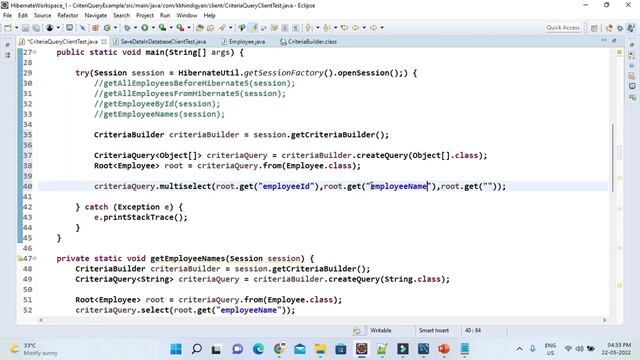
Task: Open the Open Type icon
Action: pos(200,28)
